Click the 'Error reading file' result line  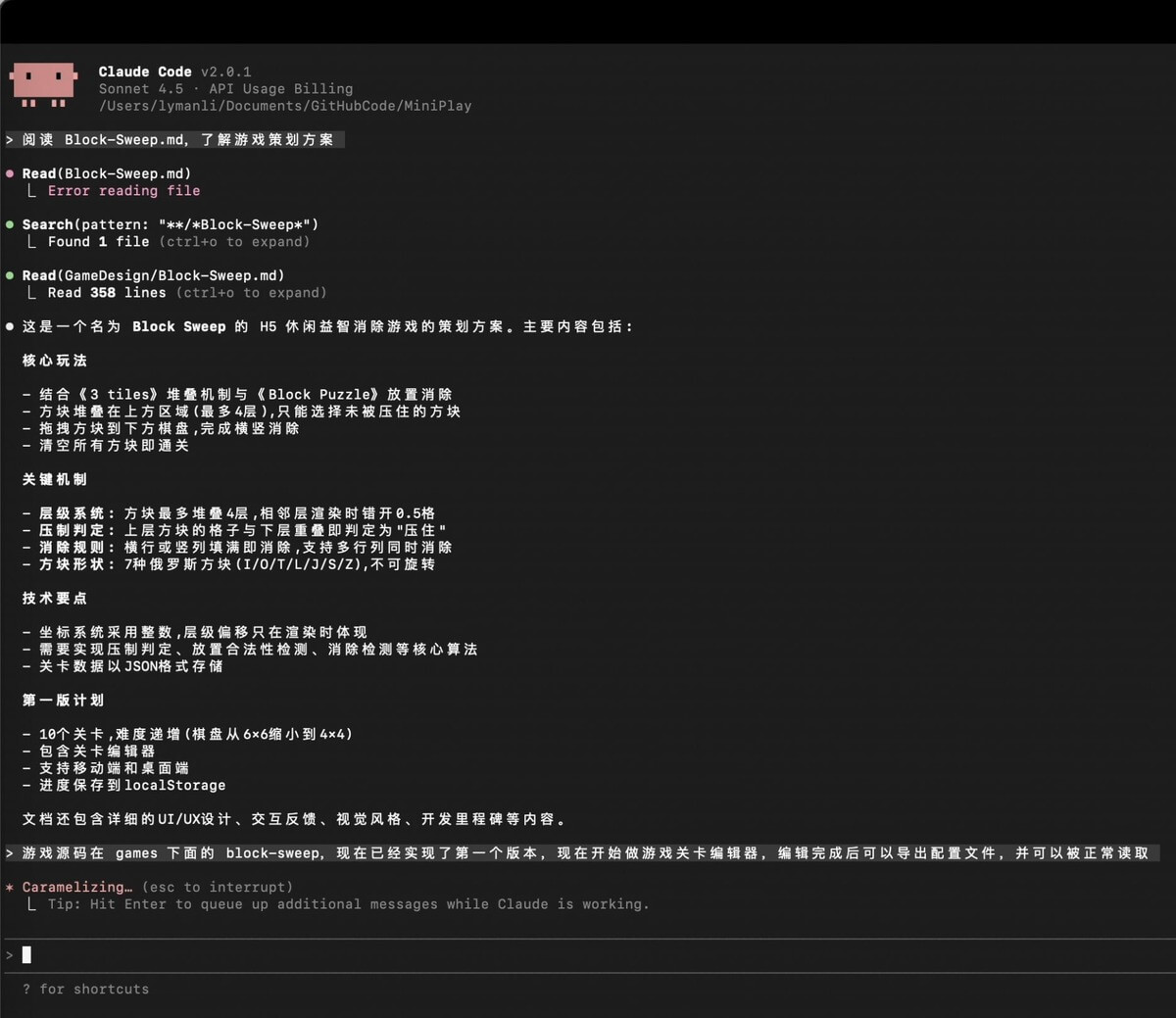(x=123, y=191)
